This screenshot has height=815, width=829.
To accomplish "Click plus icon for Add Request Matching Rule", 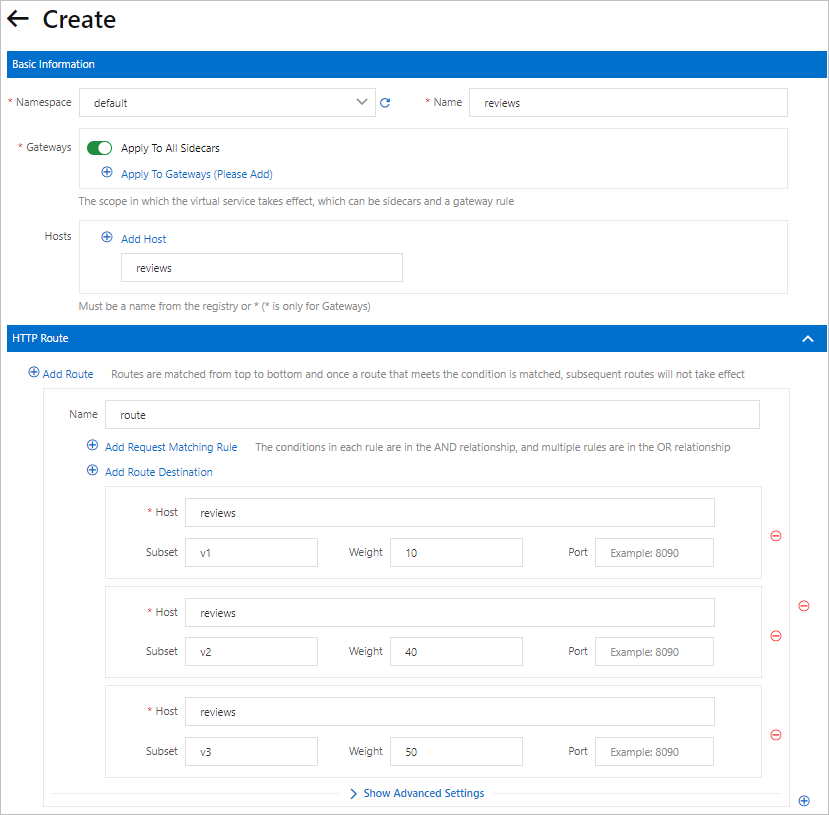I will [93, 446].
